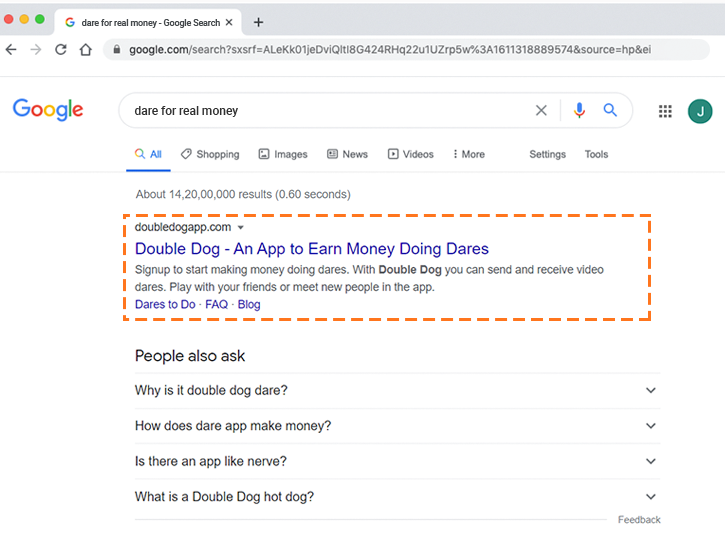Switch to the Videos tab
This screenshot has height=552, width=725.
coord(411,154)
